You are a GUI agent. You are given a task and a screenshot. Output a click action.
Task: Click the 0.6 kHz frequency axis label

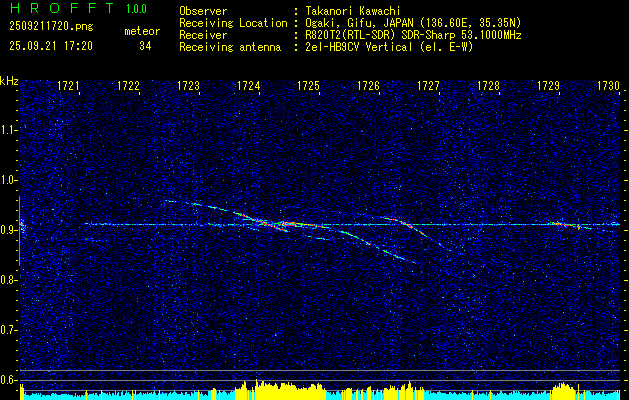[x=8, y=380]
